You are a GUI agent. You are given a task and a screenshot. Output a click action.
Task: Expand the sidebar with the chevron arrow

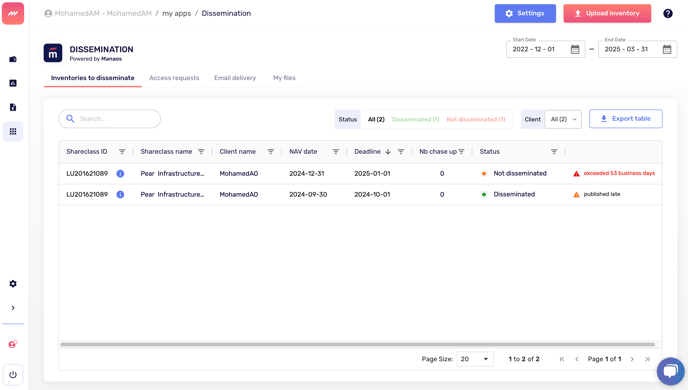pyautogui.click(x=13, y=308)
